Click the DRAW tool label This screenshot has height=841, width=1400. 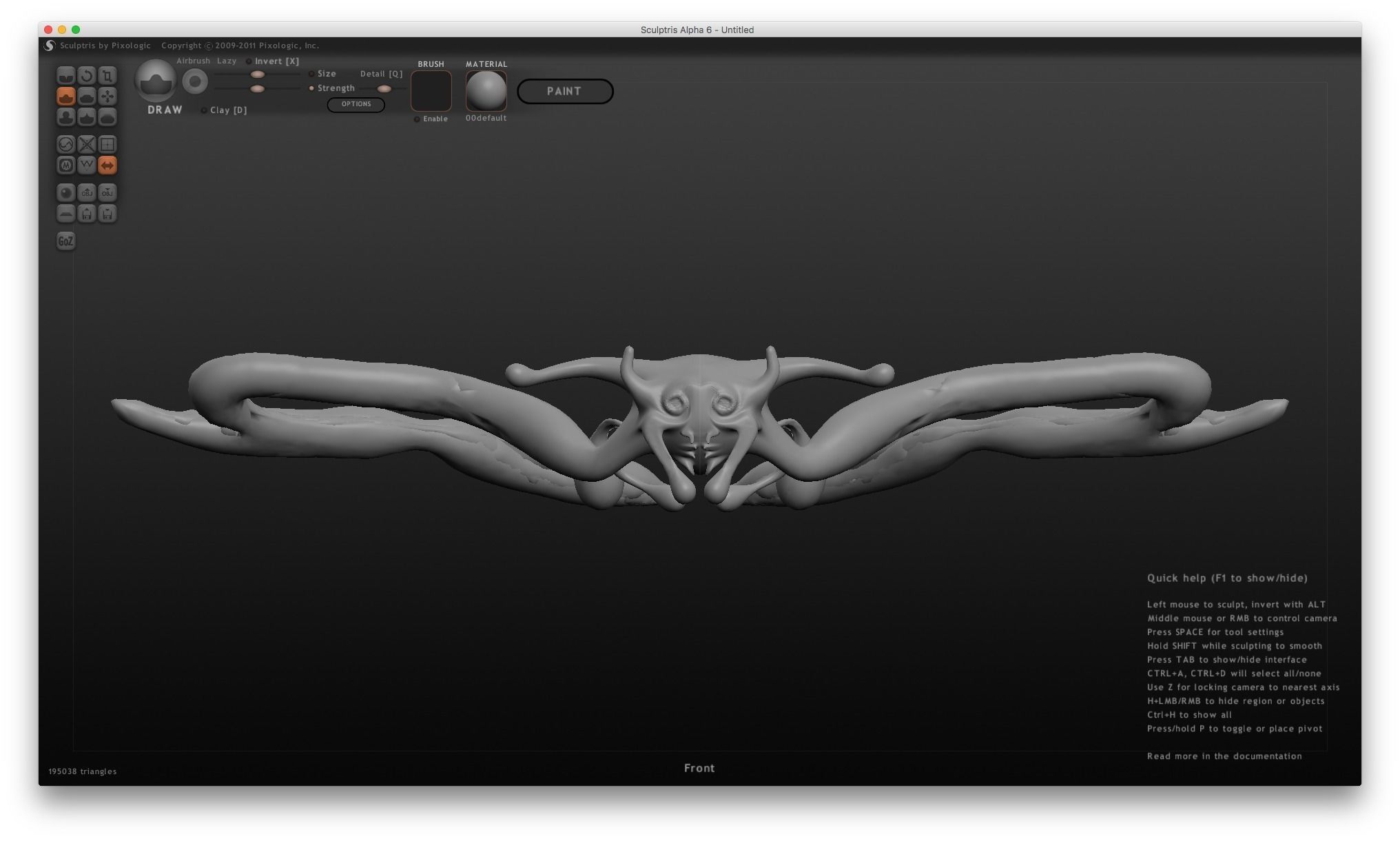[165, 110]
